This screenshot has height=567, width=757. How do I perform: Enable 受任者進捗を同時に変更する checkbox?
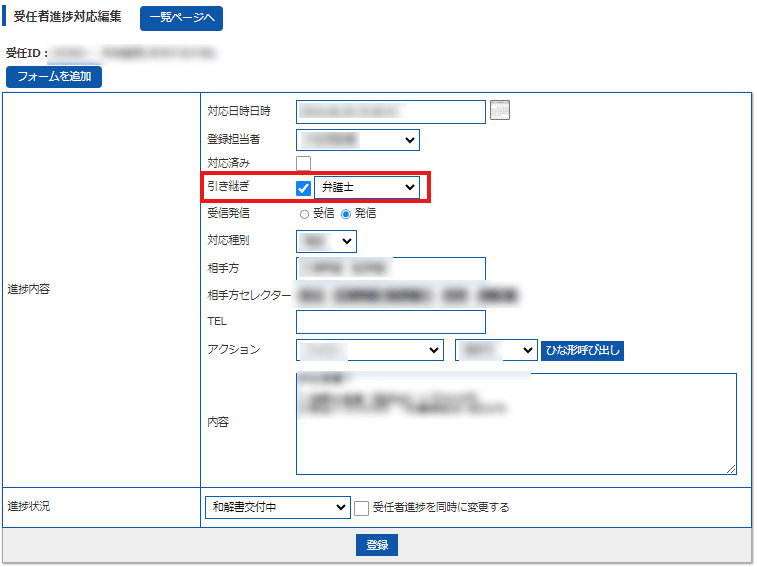coord(362,508)
